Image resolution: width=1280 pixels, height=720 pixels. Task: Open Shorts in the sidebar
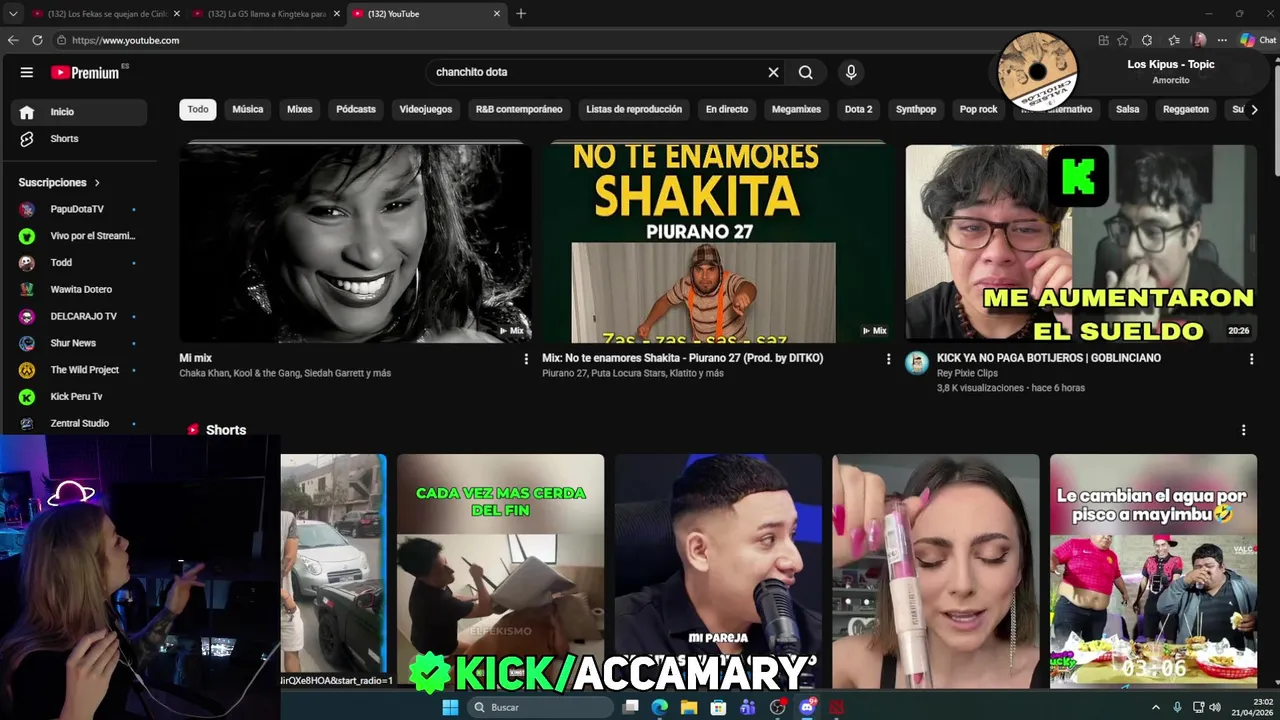pos(78,139)
